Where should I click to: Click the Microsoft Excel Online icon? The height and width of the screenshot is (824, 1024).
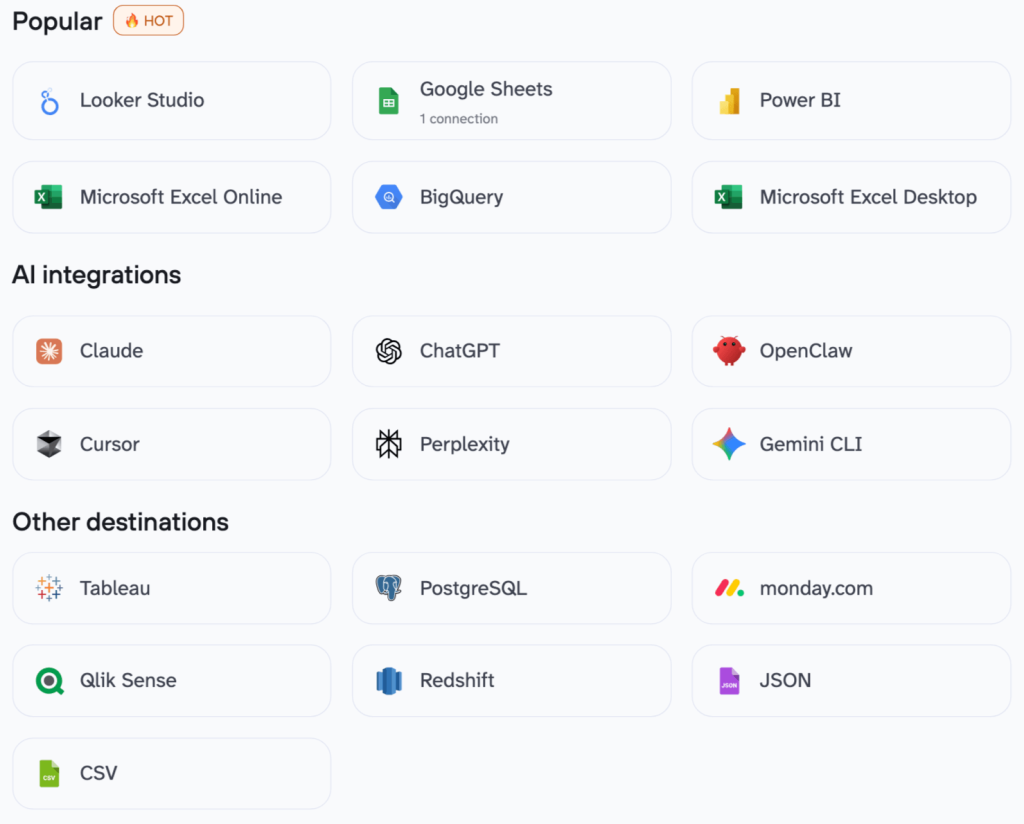pyautogui.click(x=48, y=197)
